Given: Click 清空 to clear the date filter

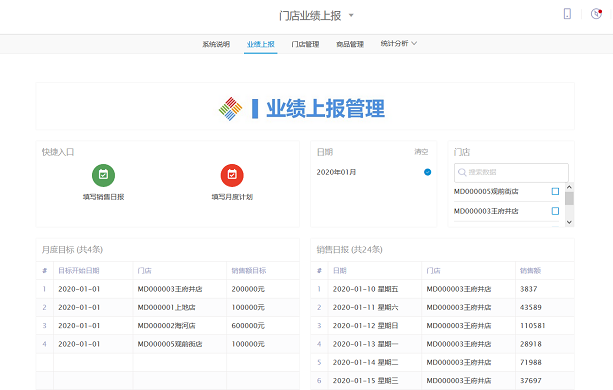Looking at the screenshot, I should tap(421, 152).
